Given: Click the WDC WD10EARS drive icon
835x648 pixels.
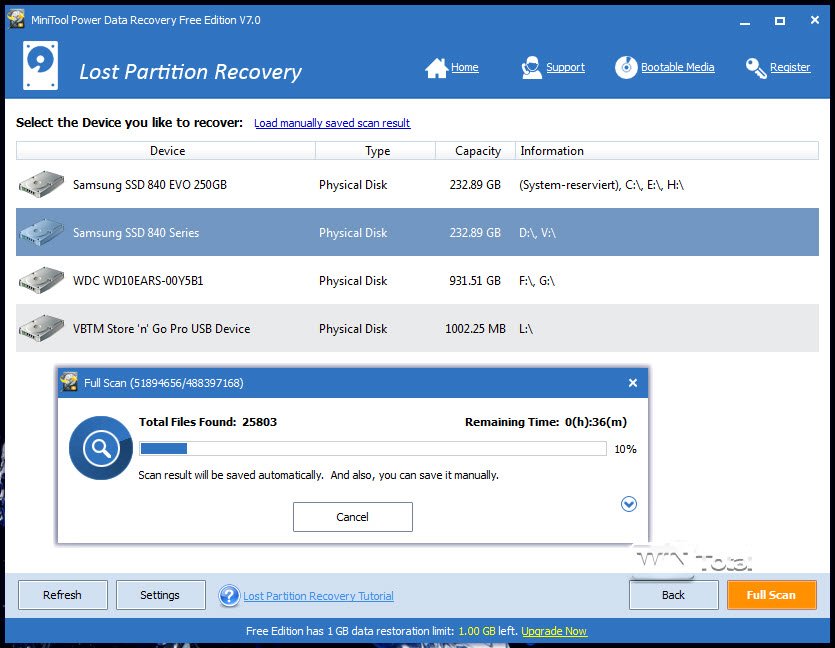Looking at the screenshot, I should pyautogui.click(x=41, y=280).
